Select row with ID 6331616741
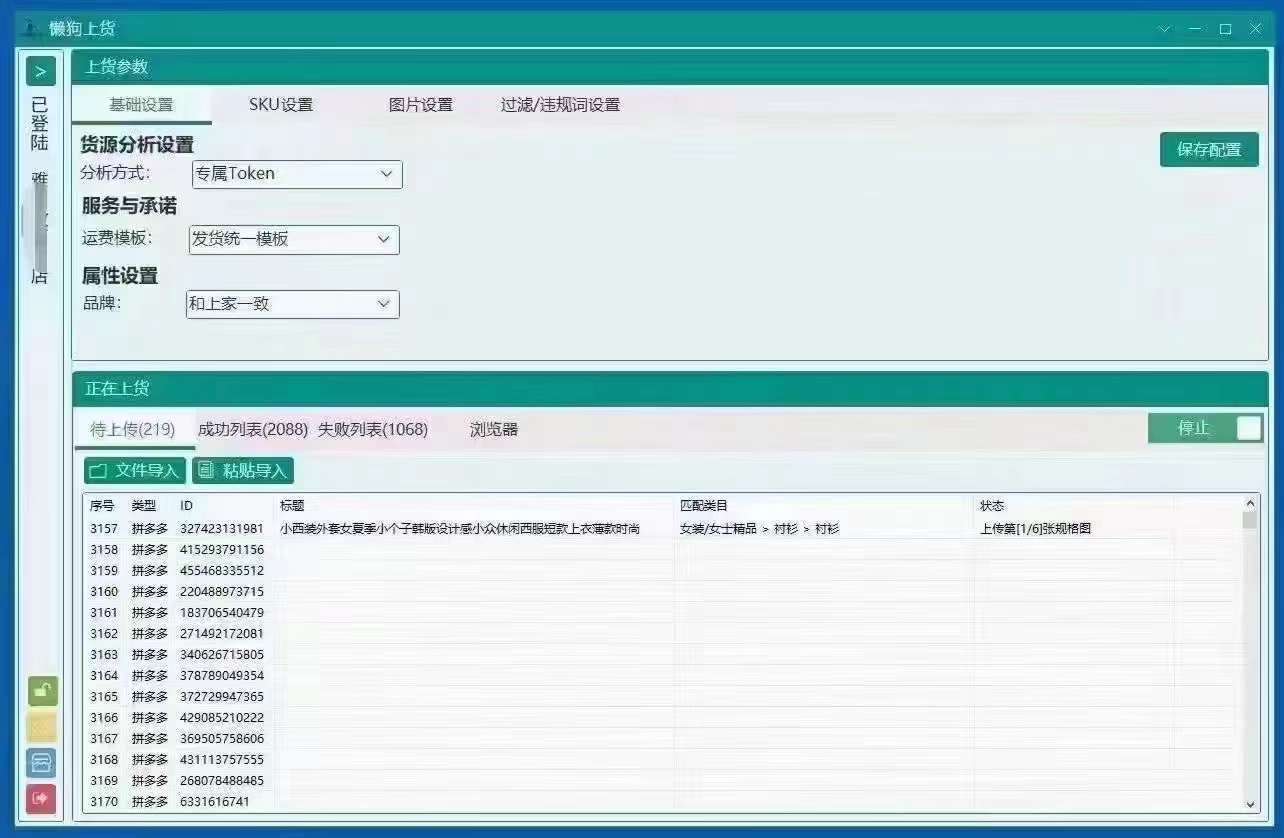1284x838 pixels. (x=664, y=801)
